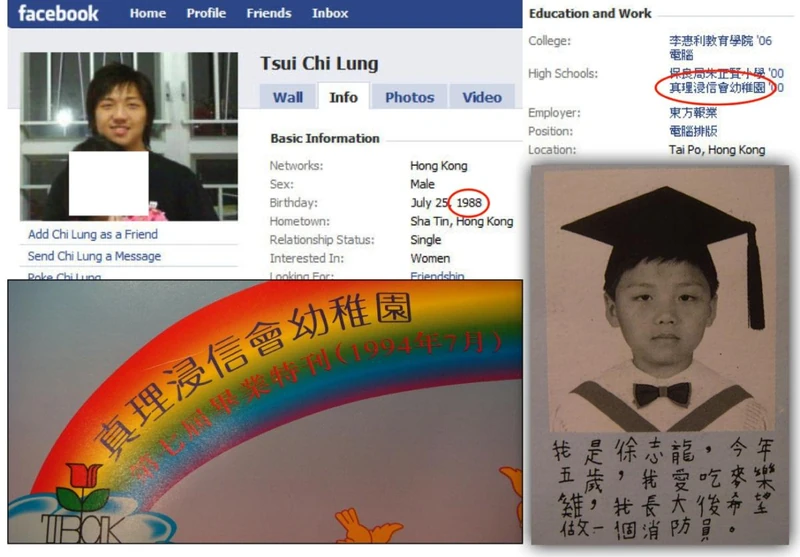The image size is (800, 557).
Task: Switch to the Photos tab
Action: [410, 97]
